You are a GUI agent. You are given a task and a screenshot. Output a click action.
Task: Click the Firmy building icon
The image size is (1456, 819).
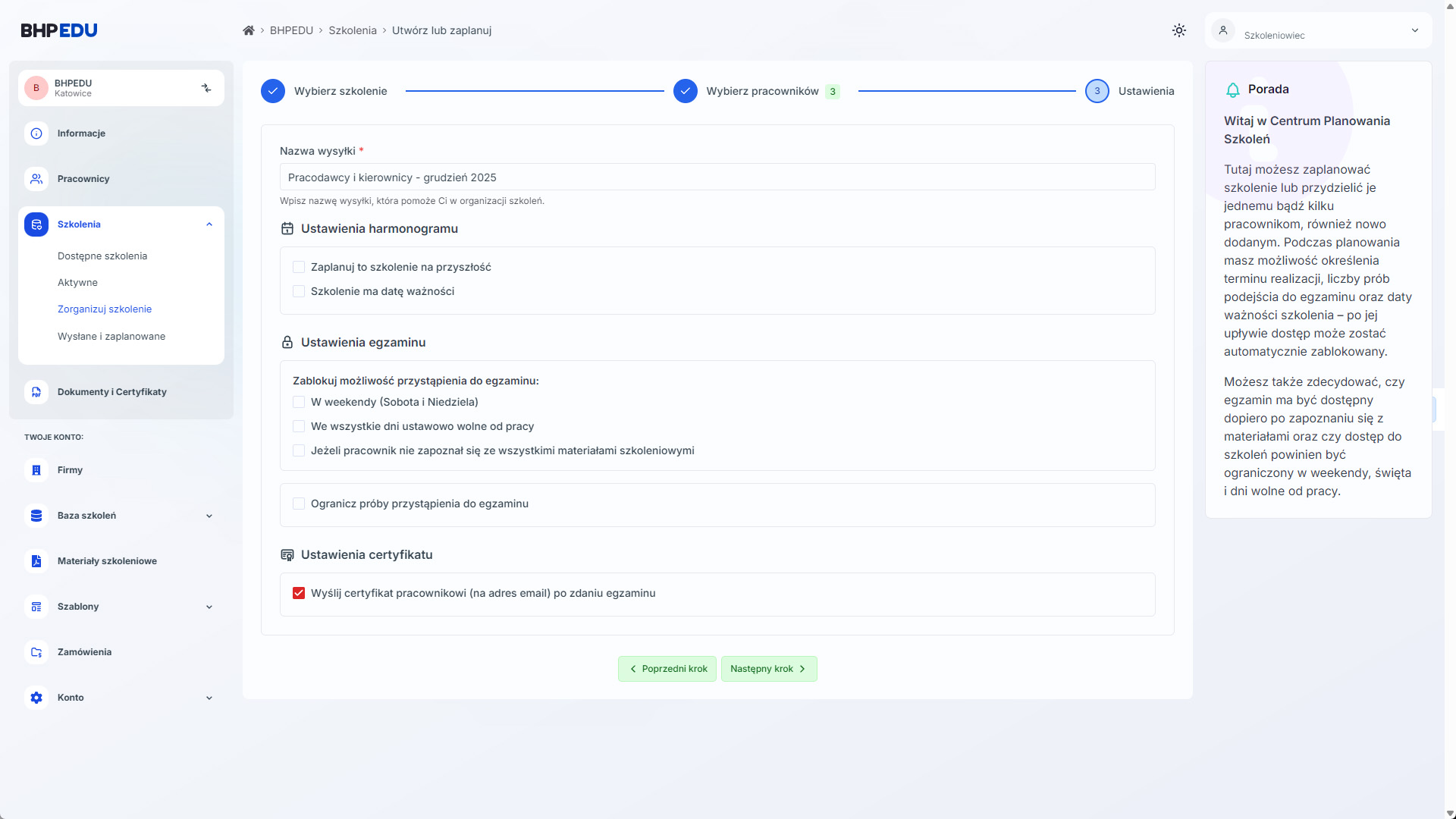click(36, 470)
